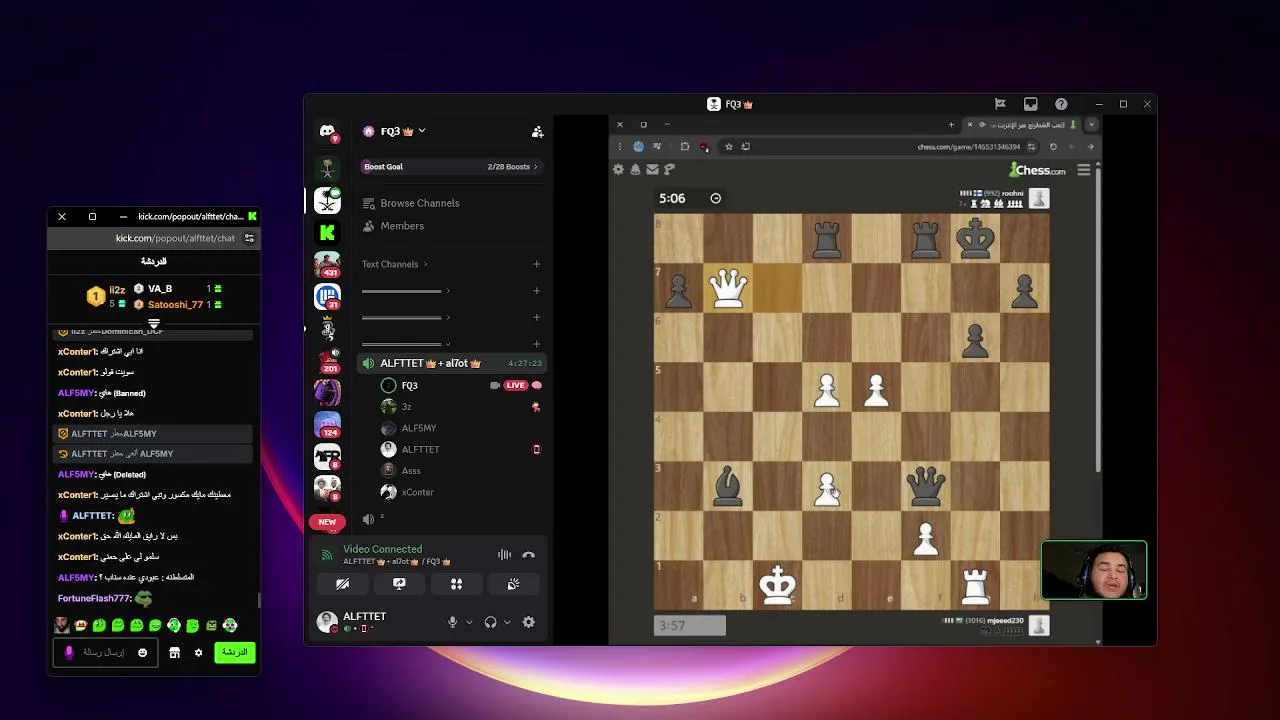This screenshot has height=720, width=1280.
Task: Open Chess.com messages envelope icon
Action: coord(652,170)
